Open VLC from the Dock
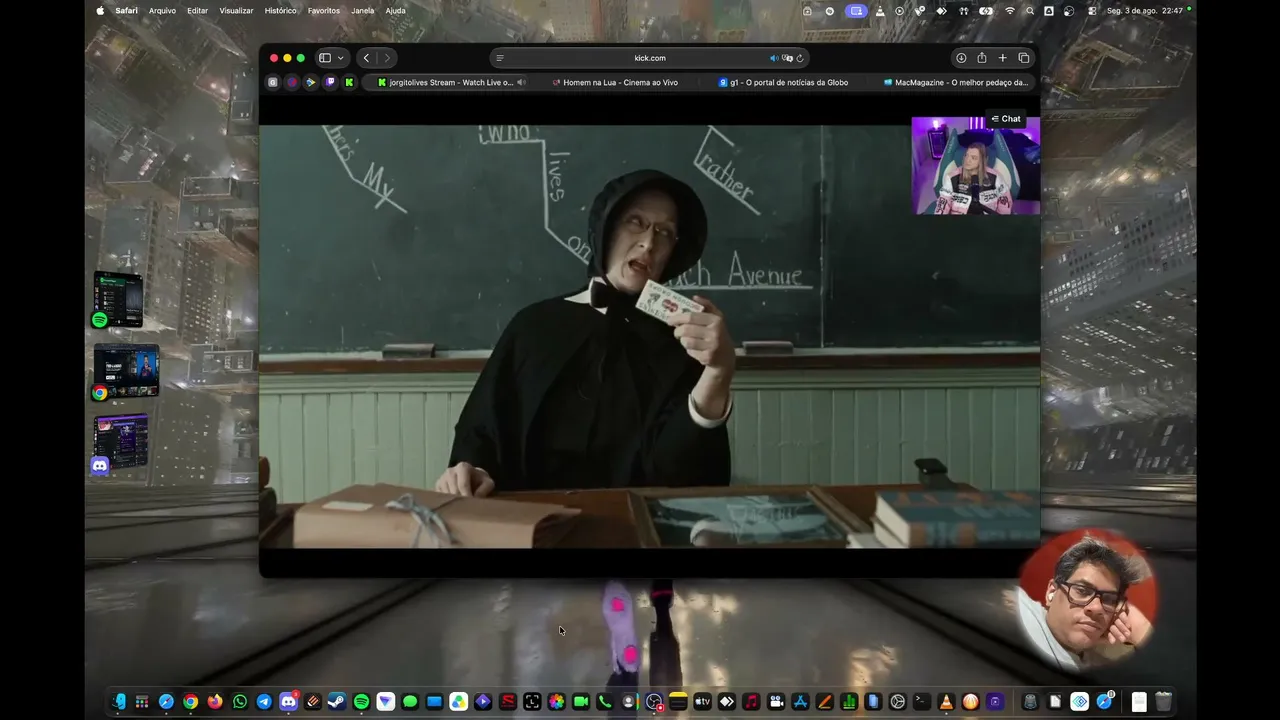This screenshot has width=1280, height=720. click(946, 702)
